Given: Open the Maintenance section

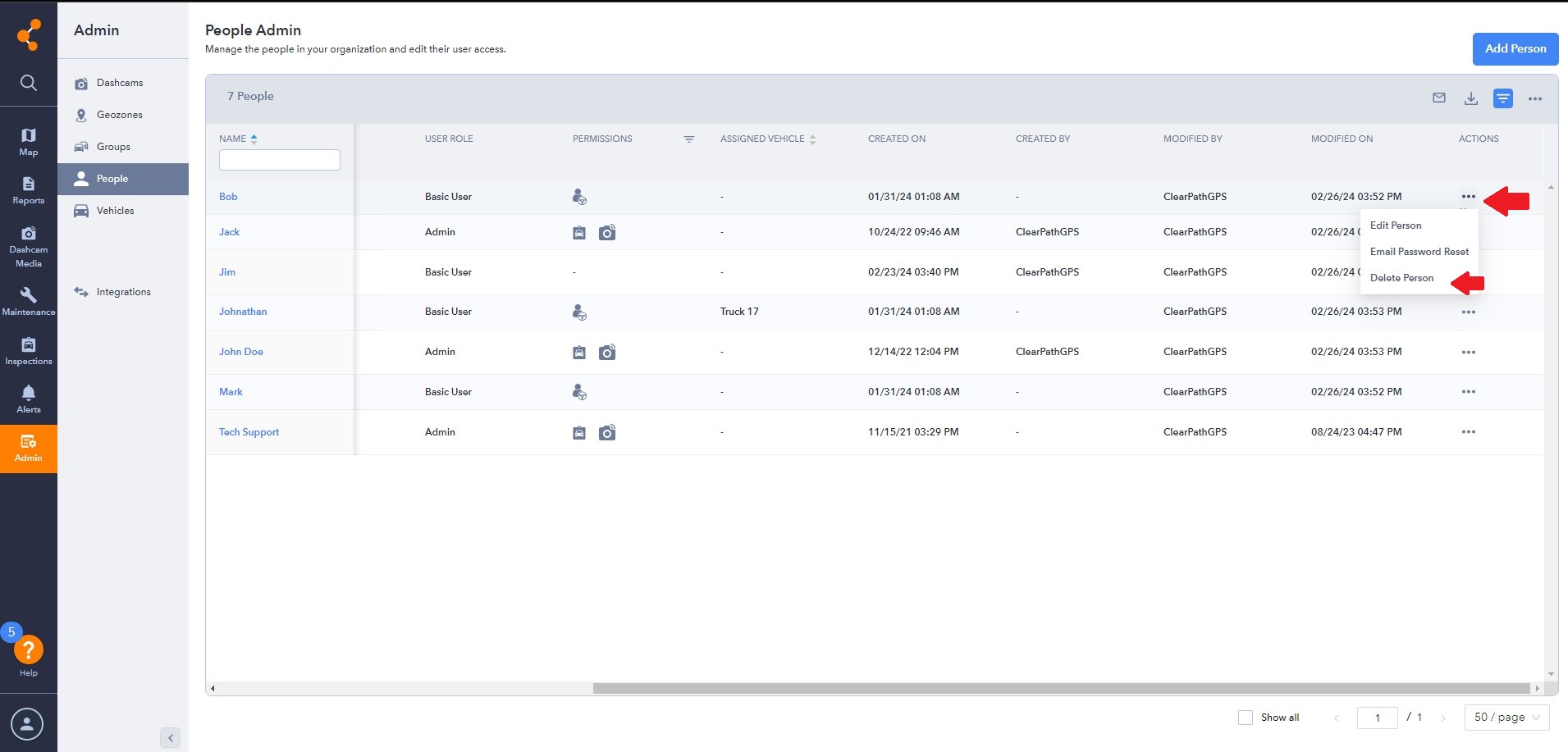Looking at the screenshot, I should [29, 302].
